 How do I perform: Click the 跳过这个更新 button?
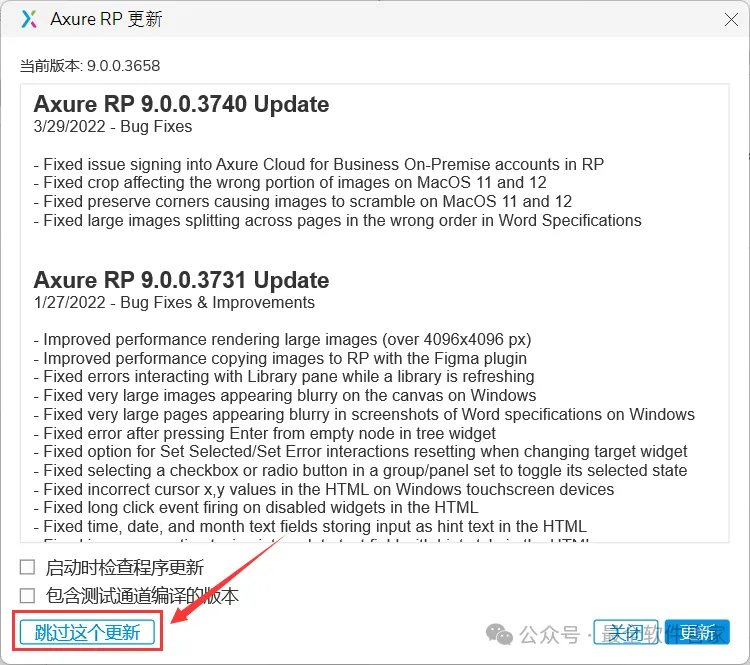point(87,632)
